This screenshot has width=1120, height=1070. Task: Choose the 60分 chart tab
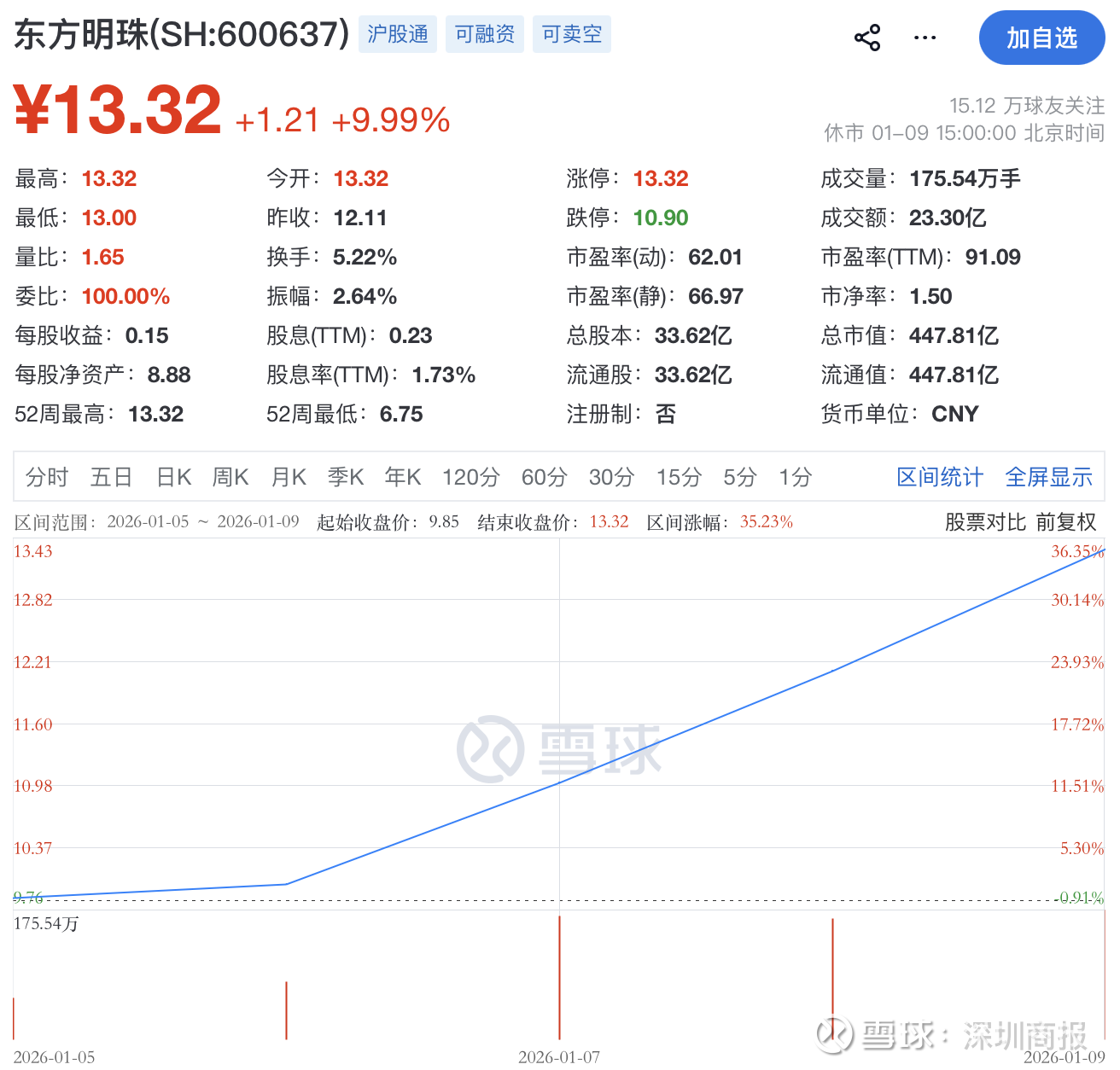[545, 477]
